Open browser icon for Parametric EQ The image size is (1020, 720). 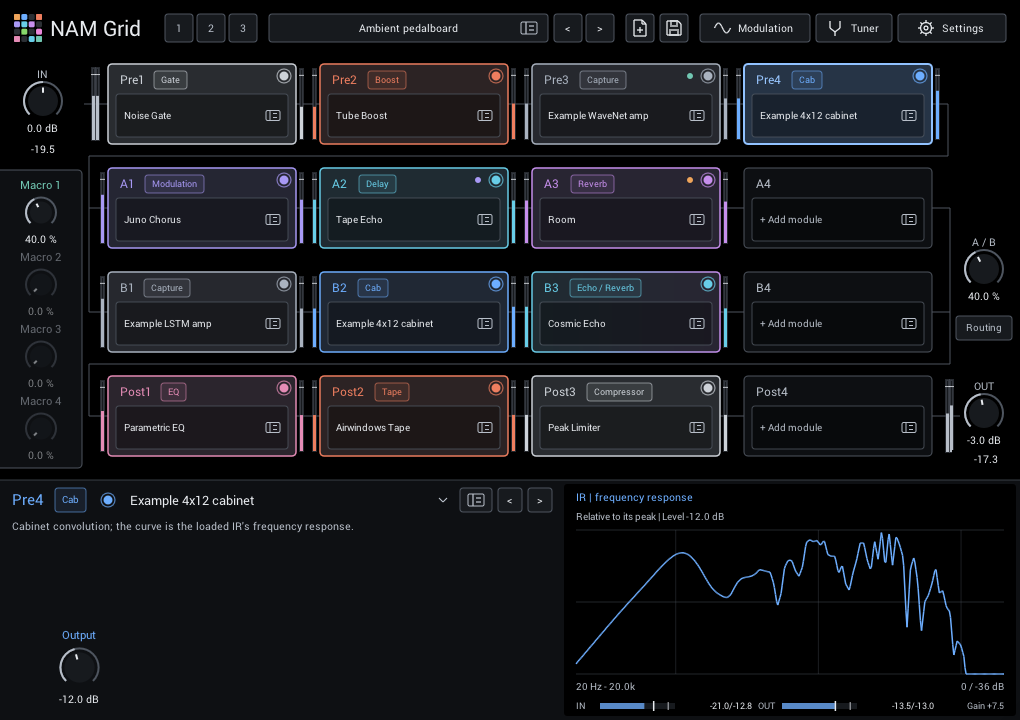tap(273, 428)
